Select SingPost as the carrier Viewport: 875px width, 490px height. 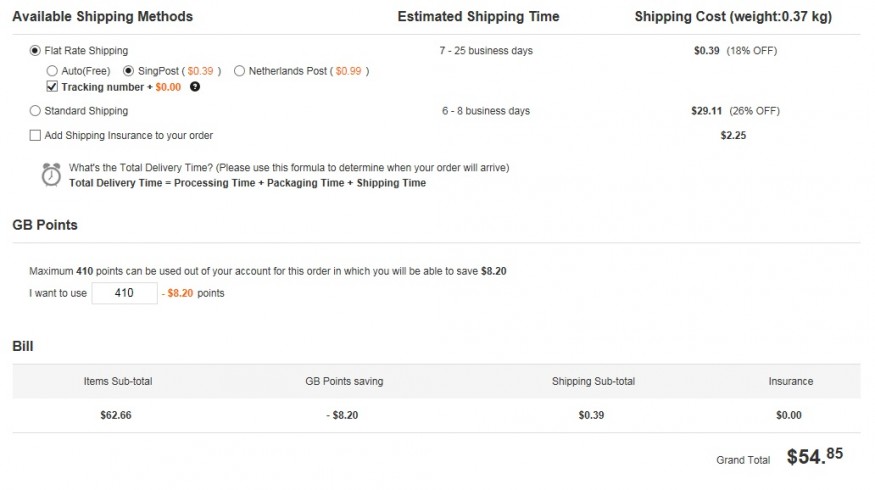pos(128,71)
